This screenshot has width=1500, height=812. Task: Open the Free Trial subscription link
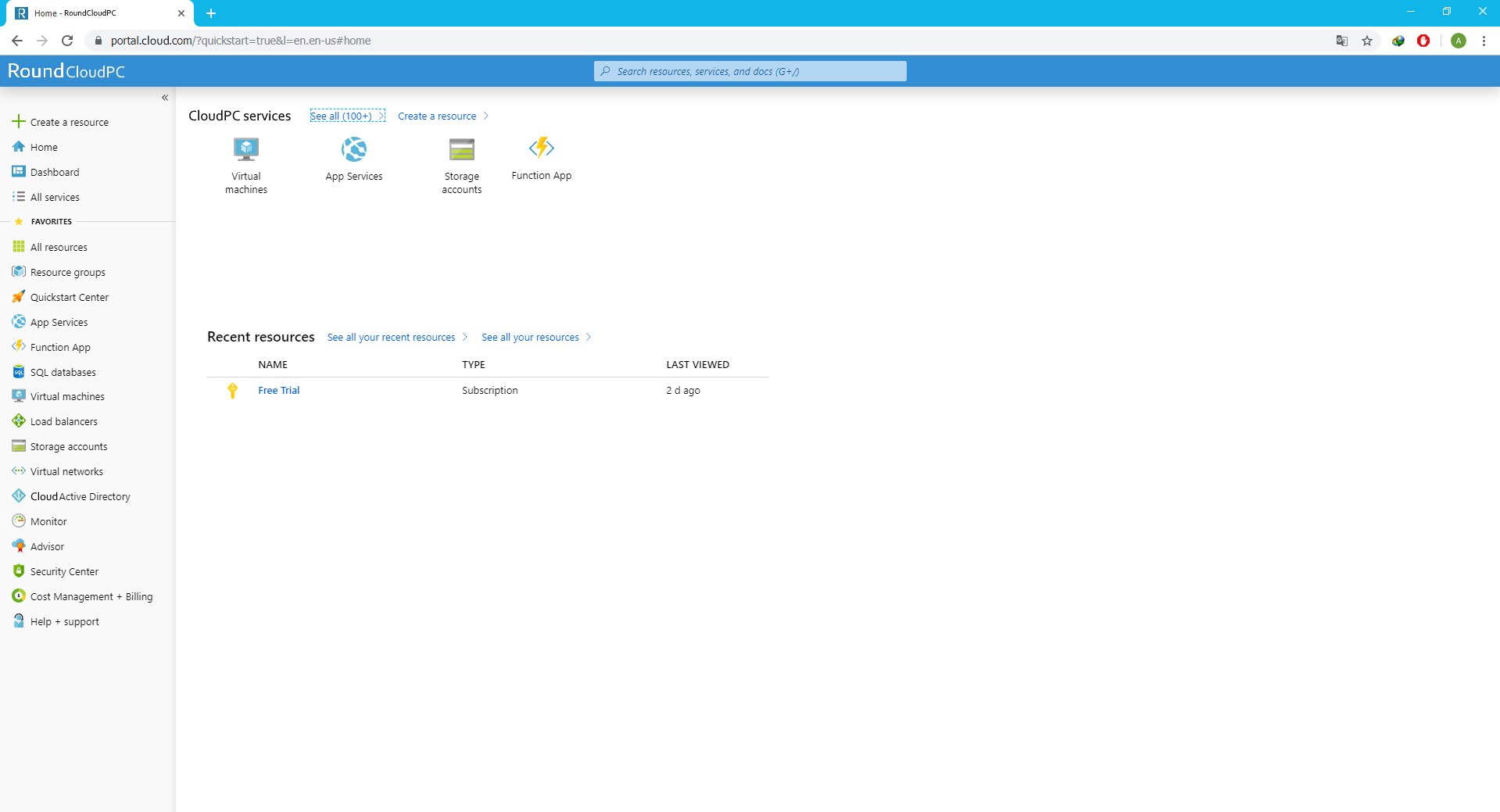[279, 391]
